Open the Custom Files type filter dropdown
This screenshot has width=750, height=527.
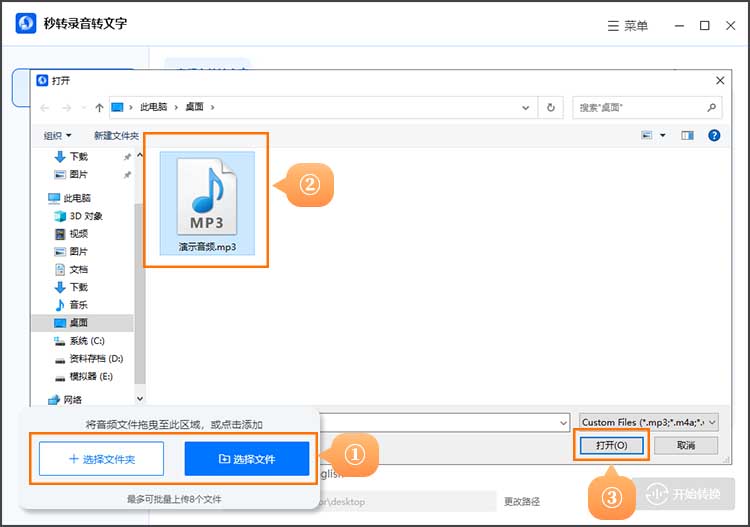(649, 423)
